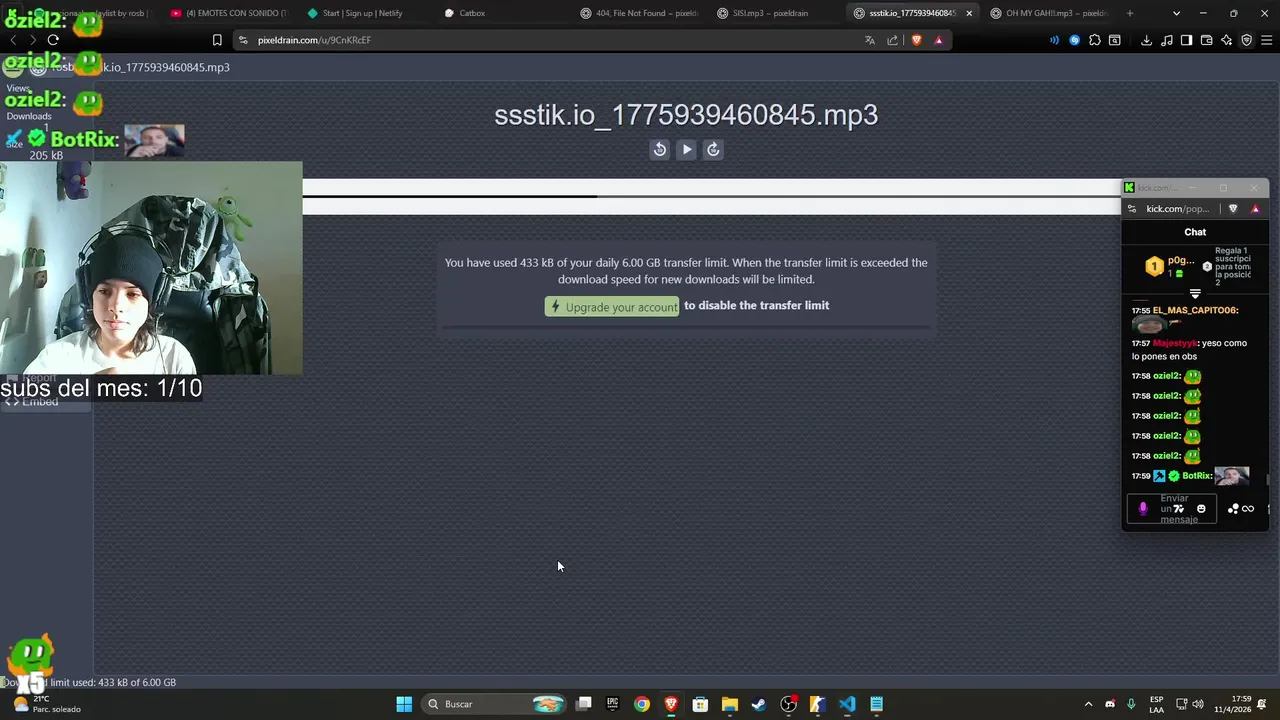The height and width of the screenshot is (720, 1280).
Task: Open emoji picker in Kick chat
Action: [x=1201, y=509]
